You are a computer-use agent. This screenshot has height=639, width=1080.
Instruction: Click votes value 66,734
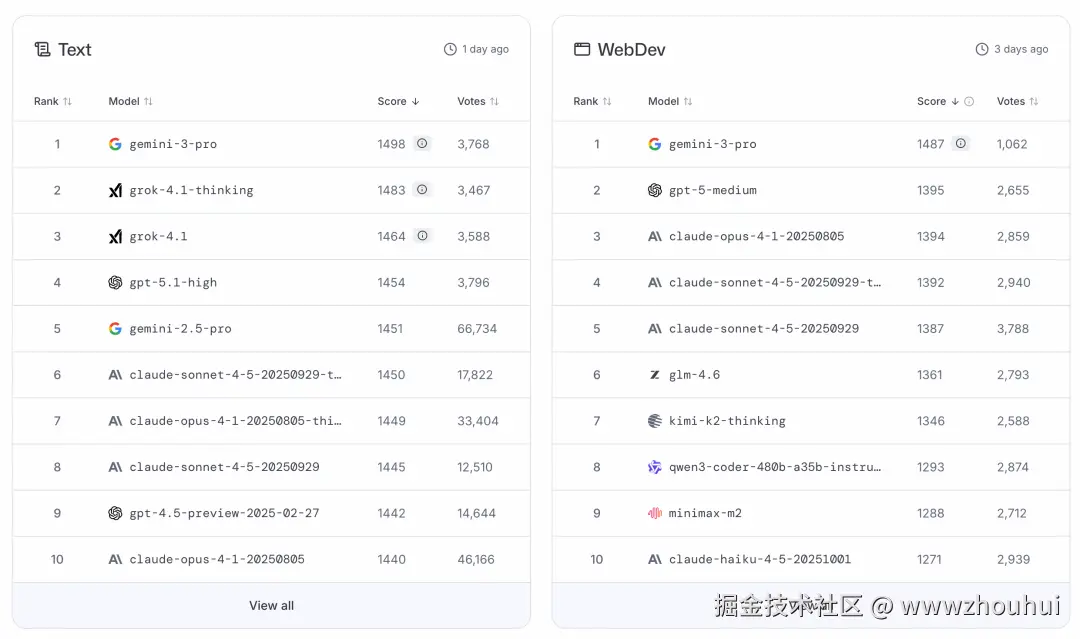477,328
